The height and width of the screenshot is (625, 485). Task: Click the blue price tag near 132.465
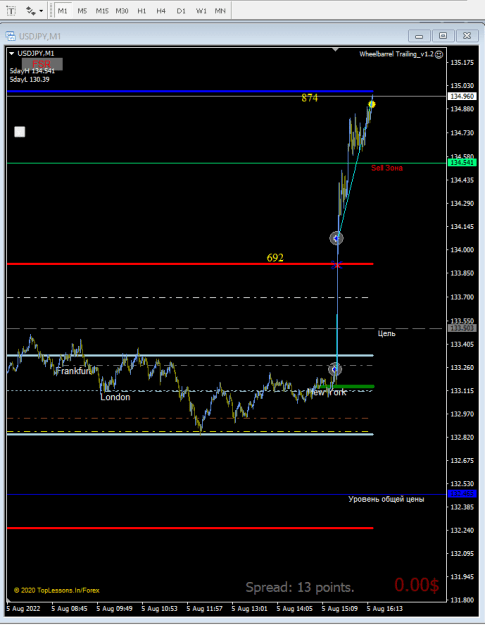[462, 494]
